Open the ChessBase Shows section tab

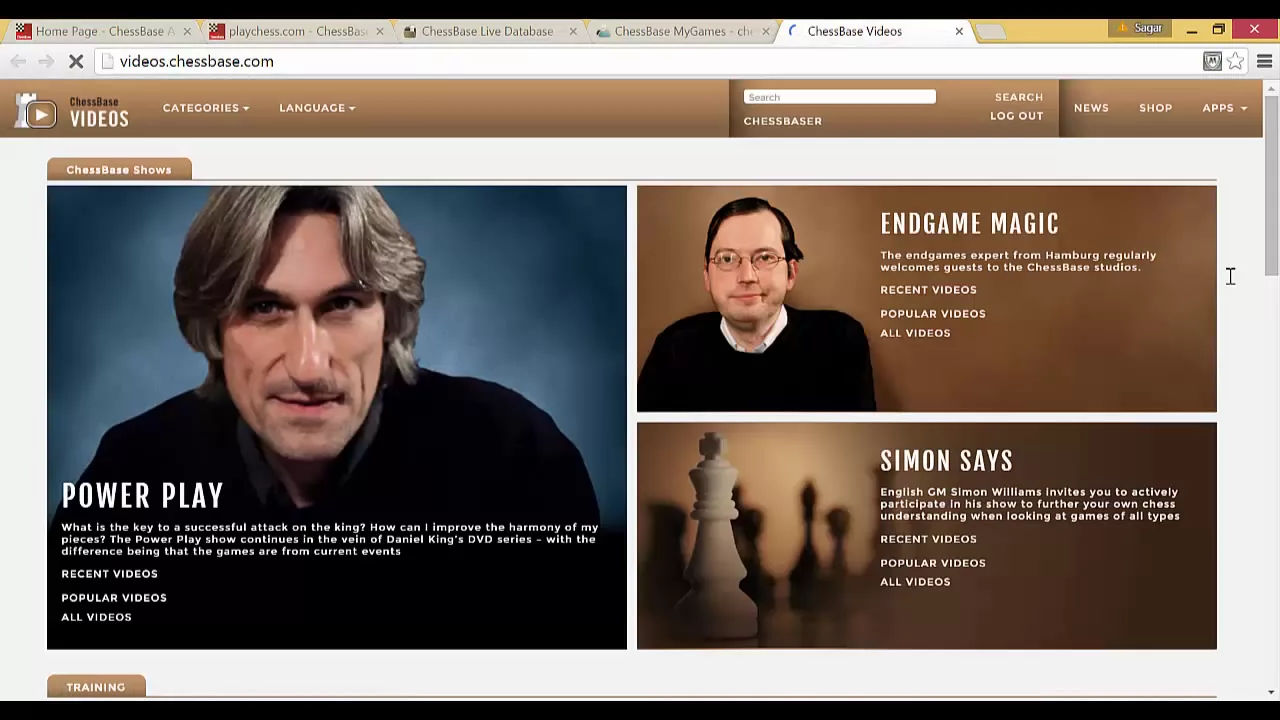(x=119, y=170)
